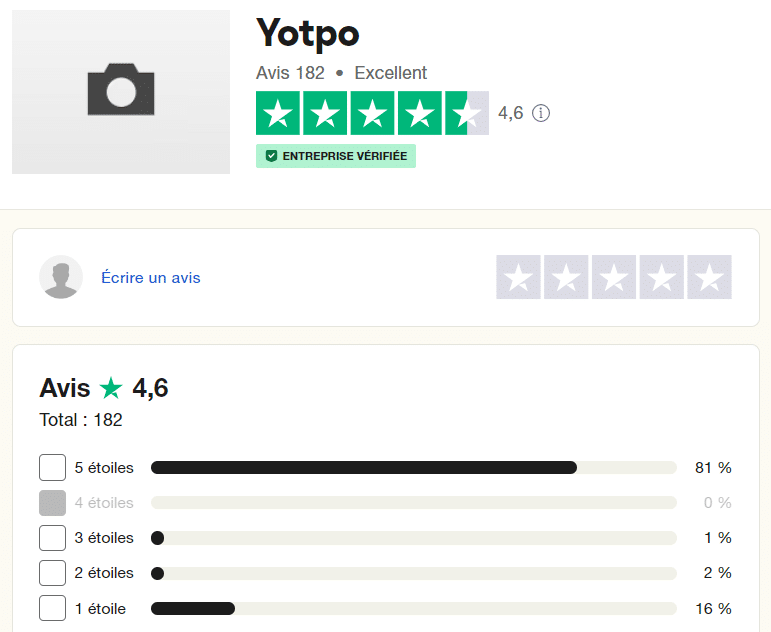The width and height of the screenshot is (771, 632).
Task: Check the 5 étoiles filter checkbox
Action: click(x=53, y=467)
